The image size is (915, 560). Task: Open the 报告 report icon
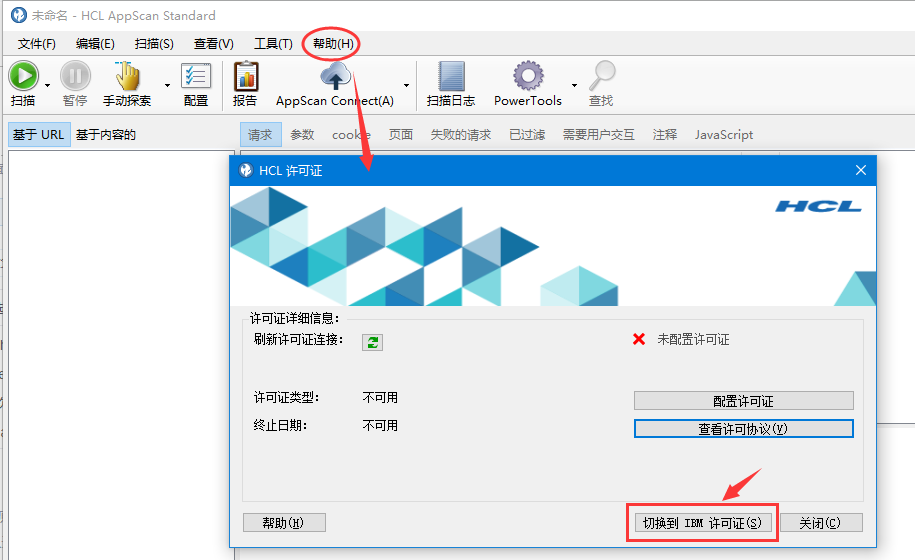(x=246, y=76)
